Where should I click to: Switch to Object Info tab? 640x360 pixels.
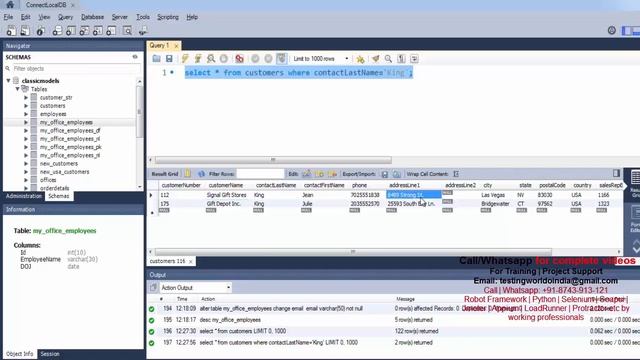[x=20, y=354]
